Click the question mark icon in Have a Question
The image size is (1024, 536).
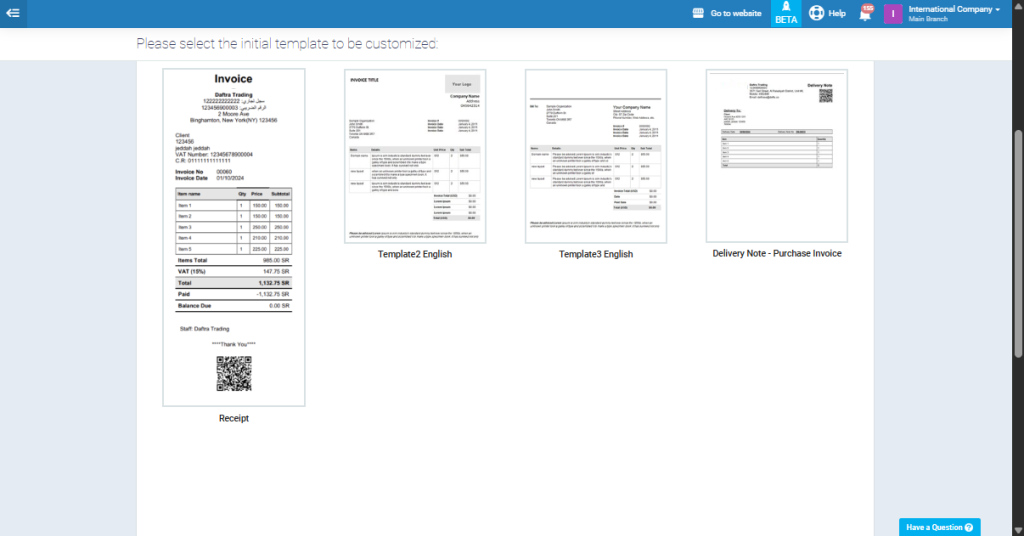968,527
